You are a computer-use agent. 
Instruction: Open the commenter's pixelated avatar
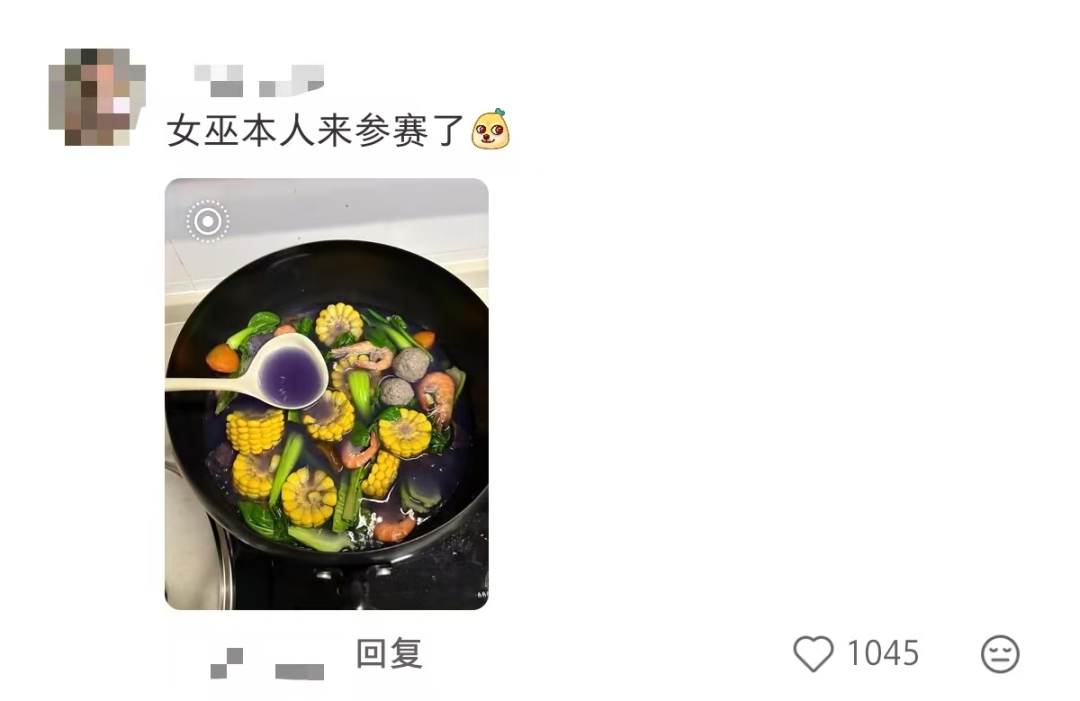point(97,96)
